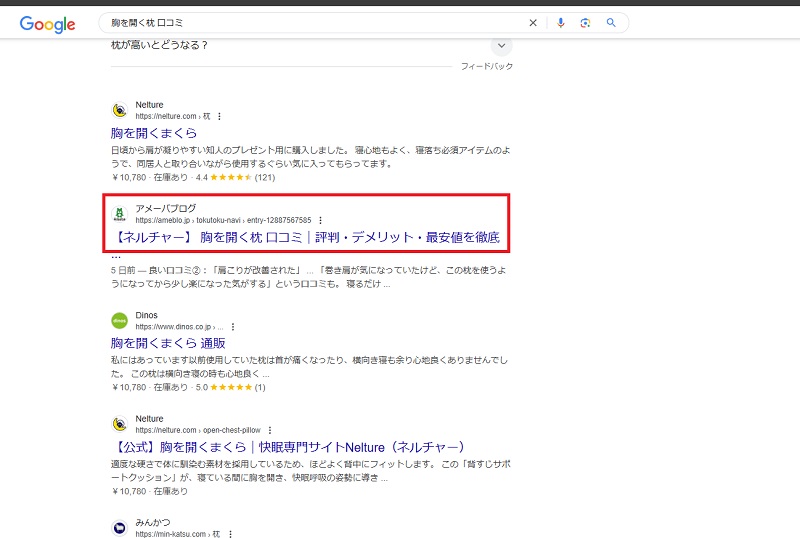Open the 胸を開くまくら result title
Image resolution: width=800 pixels, height=538 pixels.
[154, 133]
